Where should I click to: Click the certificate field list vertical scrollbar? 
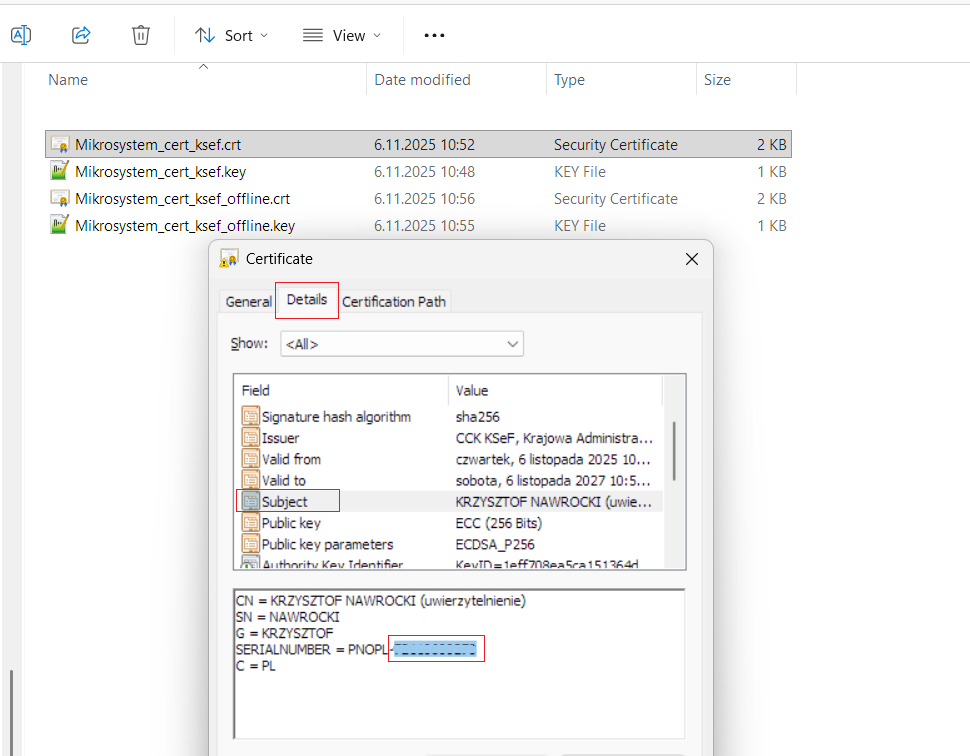pos(674,450)
